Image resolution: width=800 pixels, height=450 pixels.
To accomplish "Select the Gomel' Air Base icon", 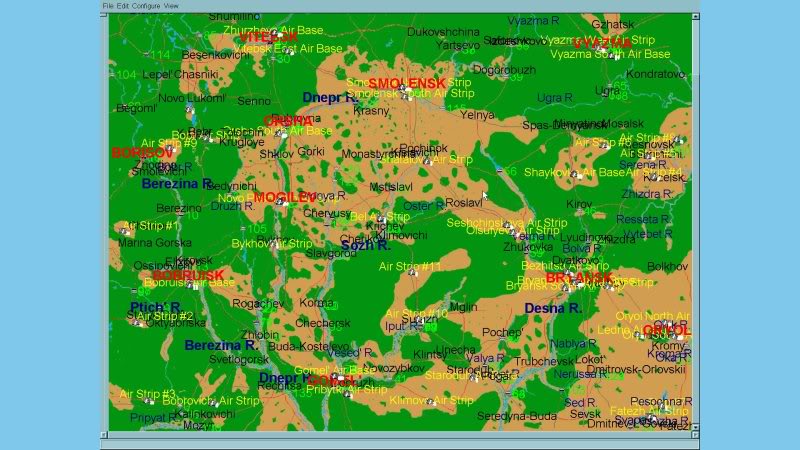I will (x=337, y=377).
